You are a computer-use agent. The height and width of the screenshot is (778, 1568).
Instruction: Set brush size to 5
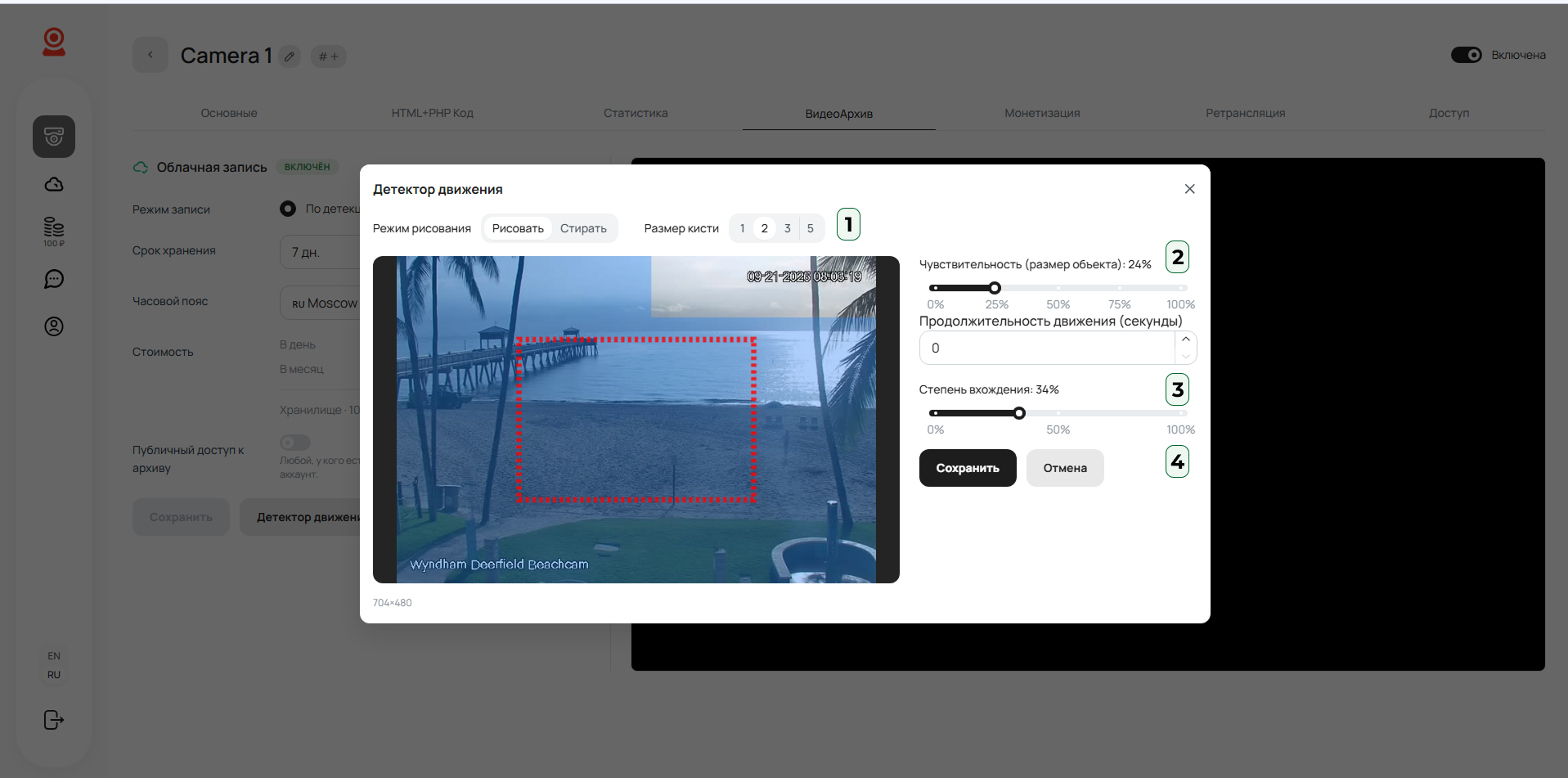tap(811, 228)
